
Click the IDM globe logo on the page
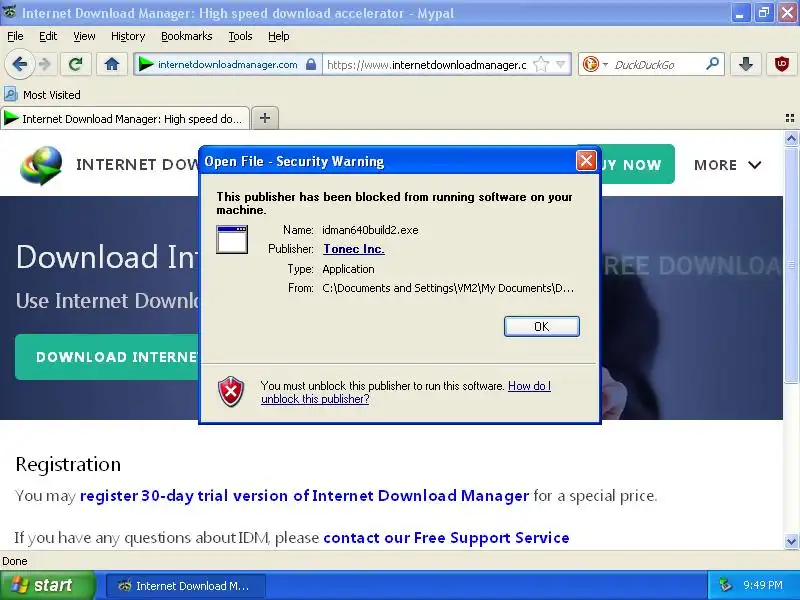click(41, 165)
